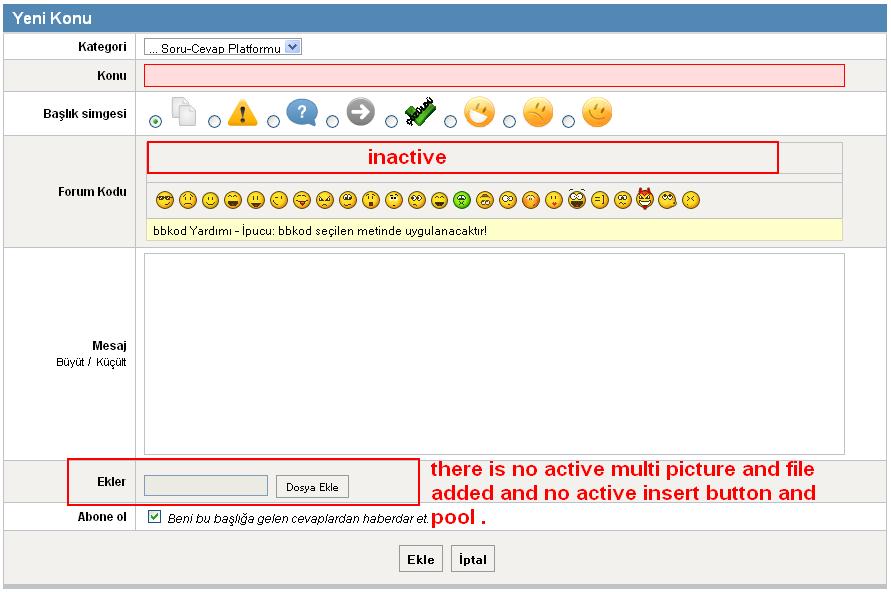This screenshot has height=592, width=891.
Task: Insert the sunglasses smiley emoticon
Action: [x=164, y=200]
